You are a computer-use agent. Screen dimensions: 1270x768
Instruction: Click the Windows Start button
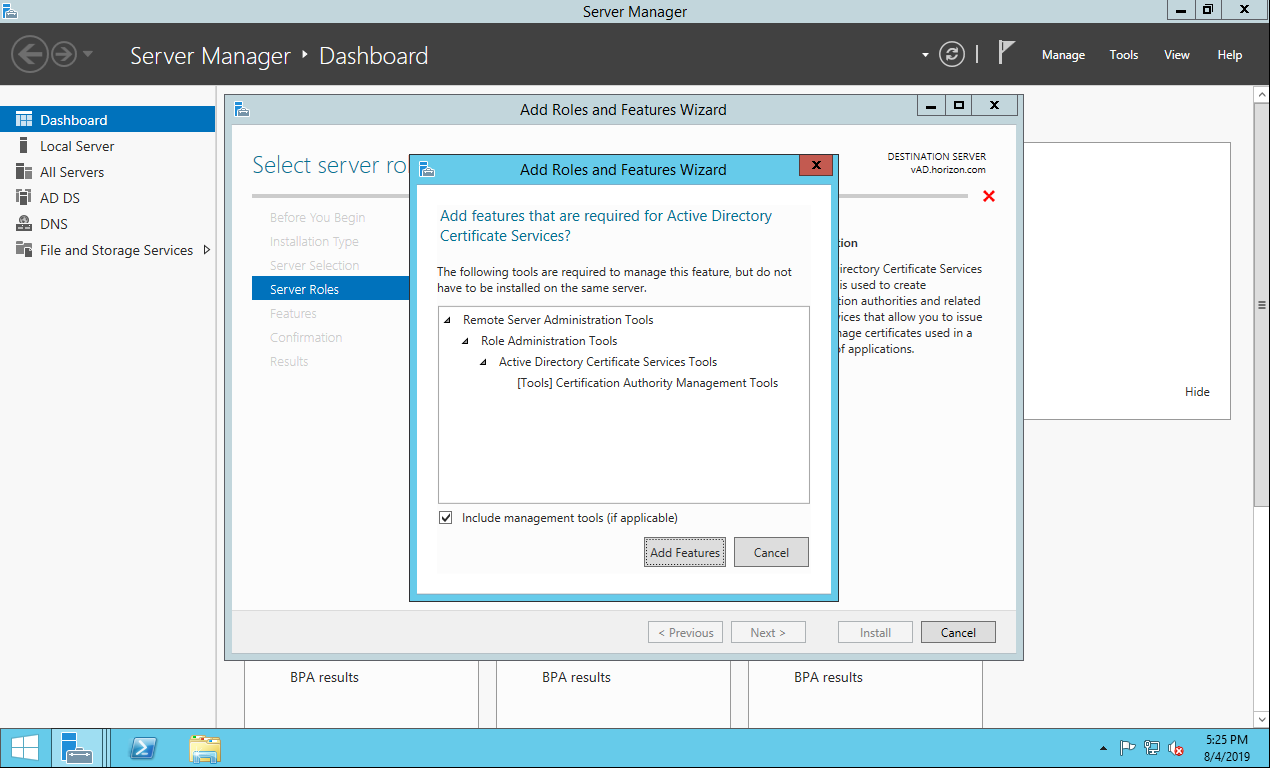click(x=24, y=748)
